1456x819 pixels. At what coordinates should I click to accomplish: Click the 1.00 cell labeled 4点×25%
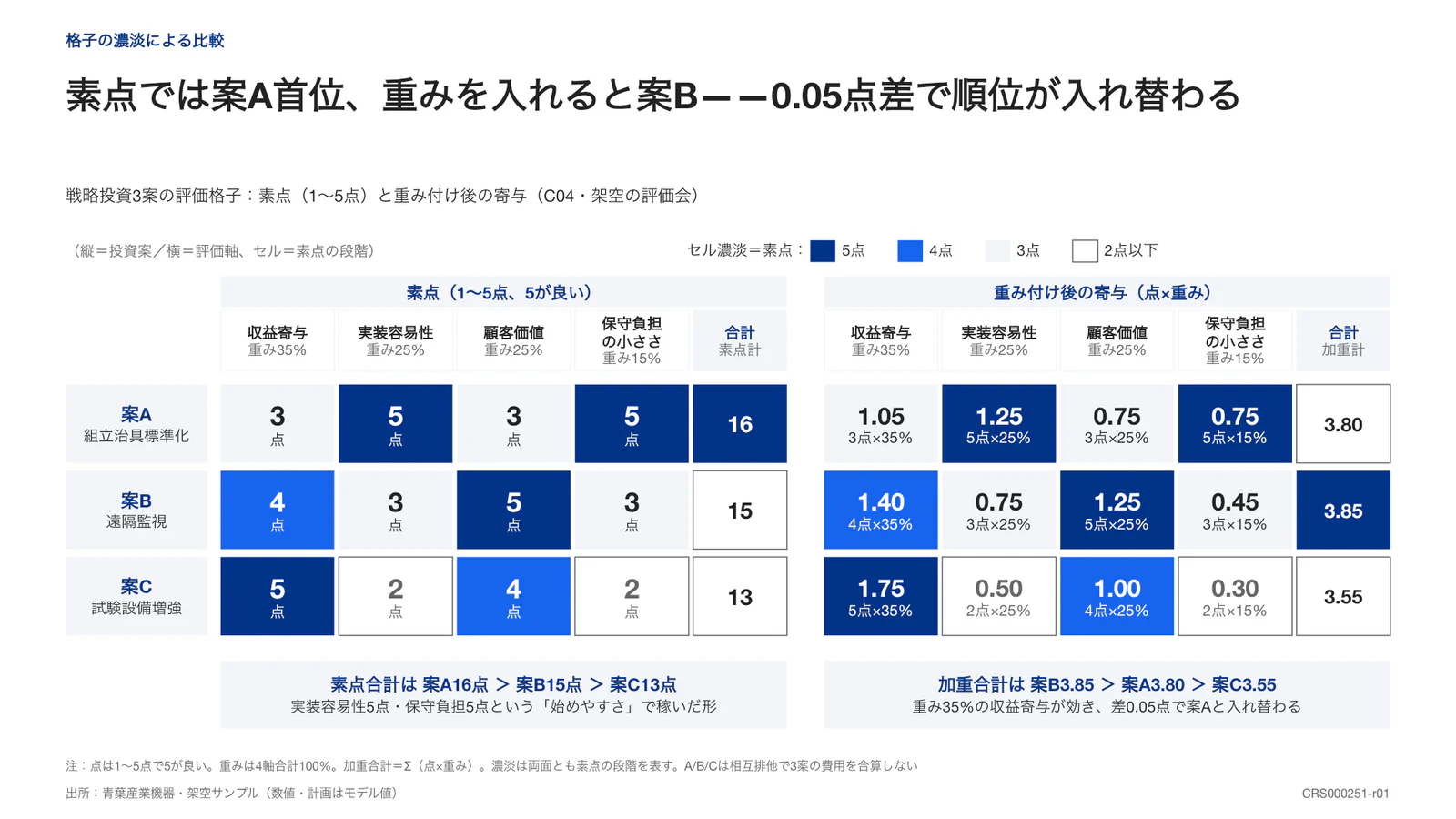(1117, 596)
